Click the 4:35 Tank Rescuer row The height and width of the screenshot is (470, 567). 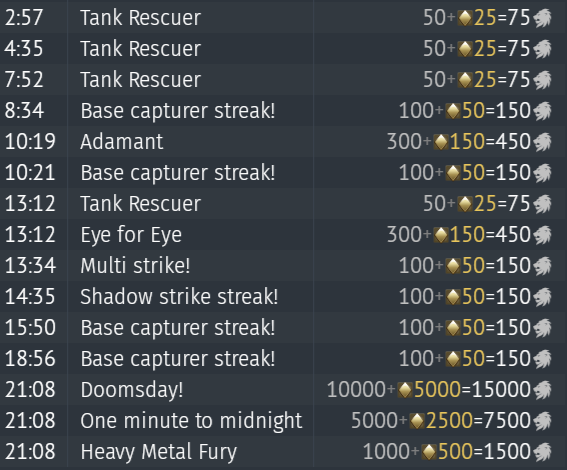tap(284, 49)
